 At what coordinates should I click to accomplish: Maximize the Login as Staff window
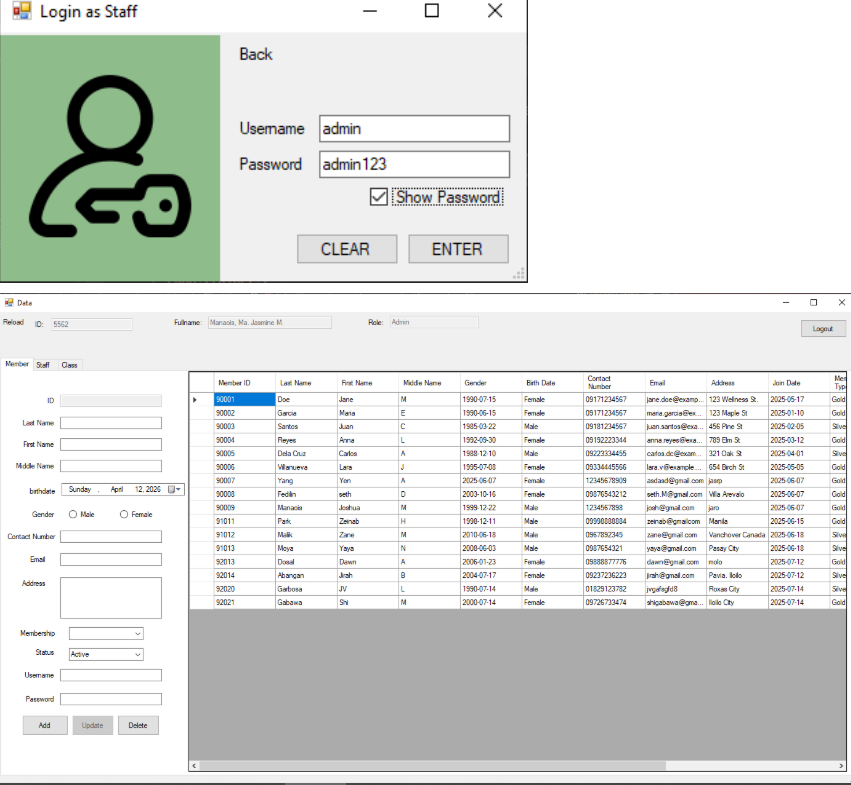431,11
